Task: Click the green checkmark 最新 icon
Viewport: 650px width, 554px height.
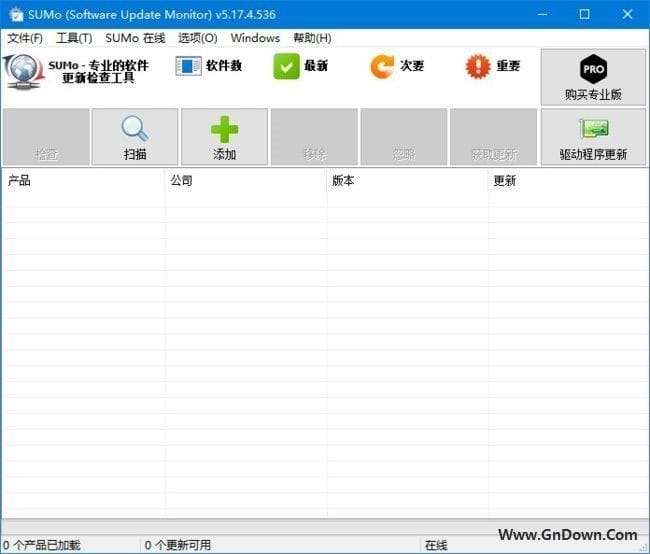Action: click(x=287, y=67)
